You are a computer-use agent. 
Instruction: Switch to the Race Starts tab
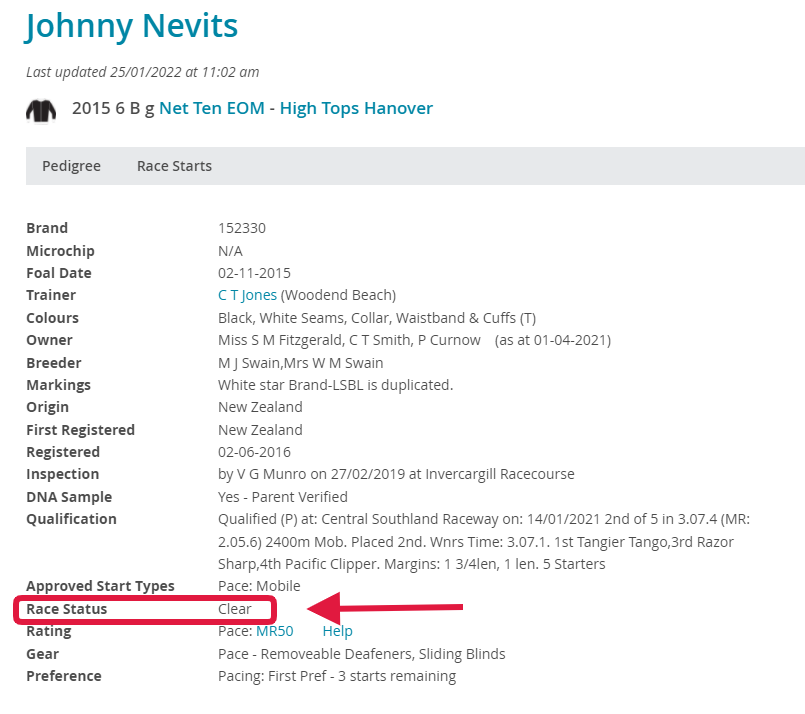point(174,166)
